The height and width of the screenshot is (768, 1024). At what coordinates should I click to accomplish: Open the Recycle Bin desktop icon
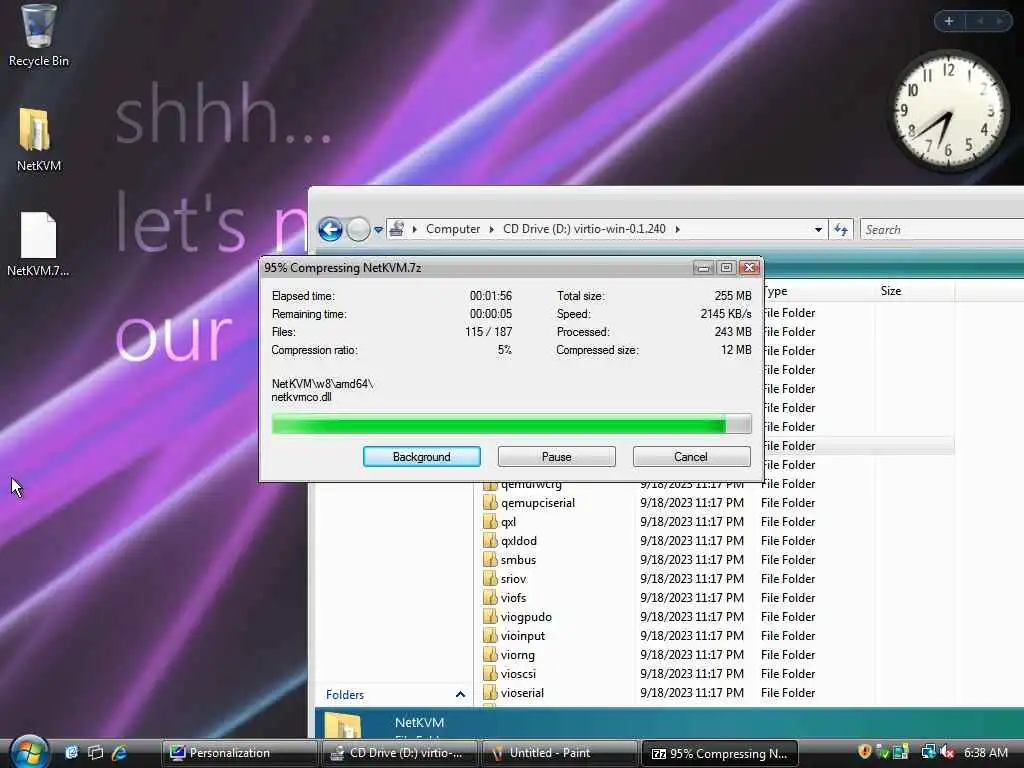coord(38,34)
